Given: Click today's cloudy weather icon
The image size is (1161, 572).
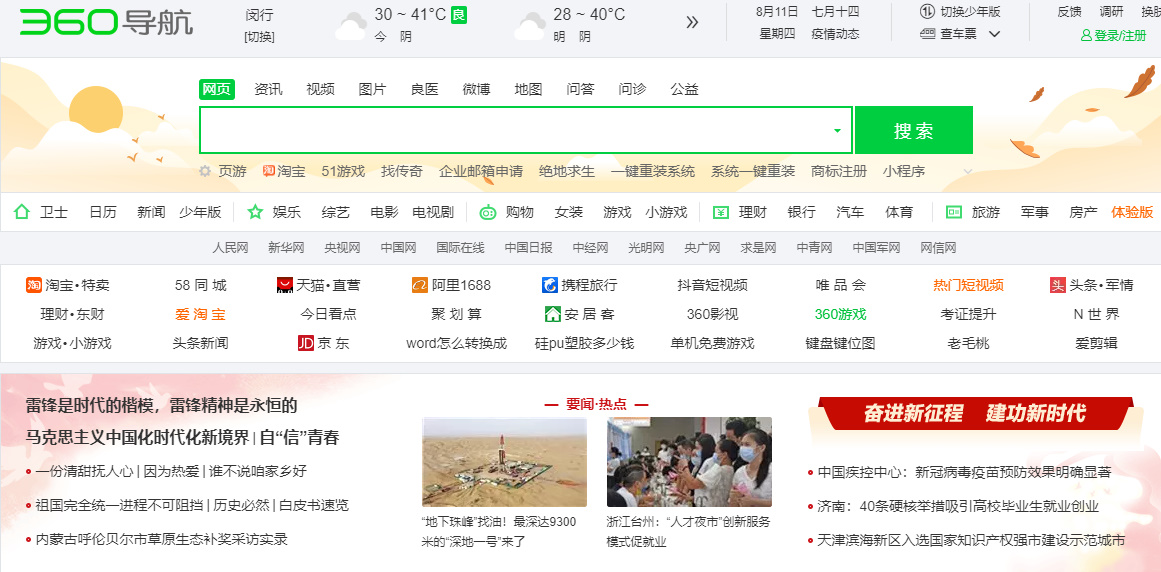Looking at the screenshot, I should coord(350,26).
